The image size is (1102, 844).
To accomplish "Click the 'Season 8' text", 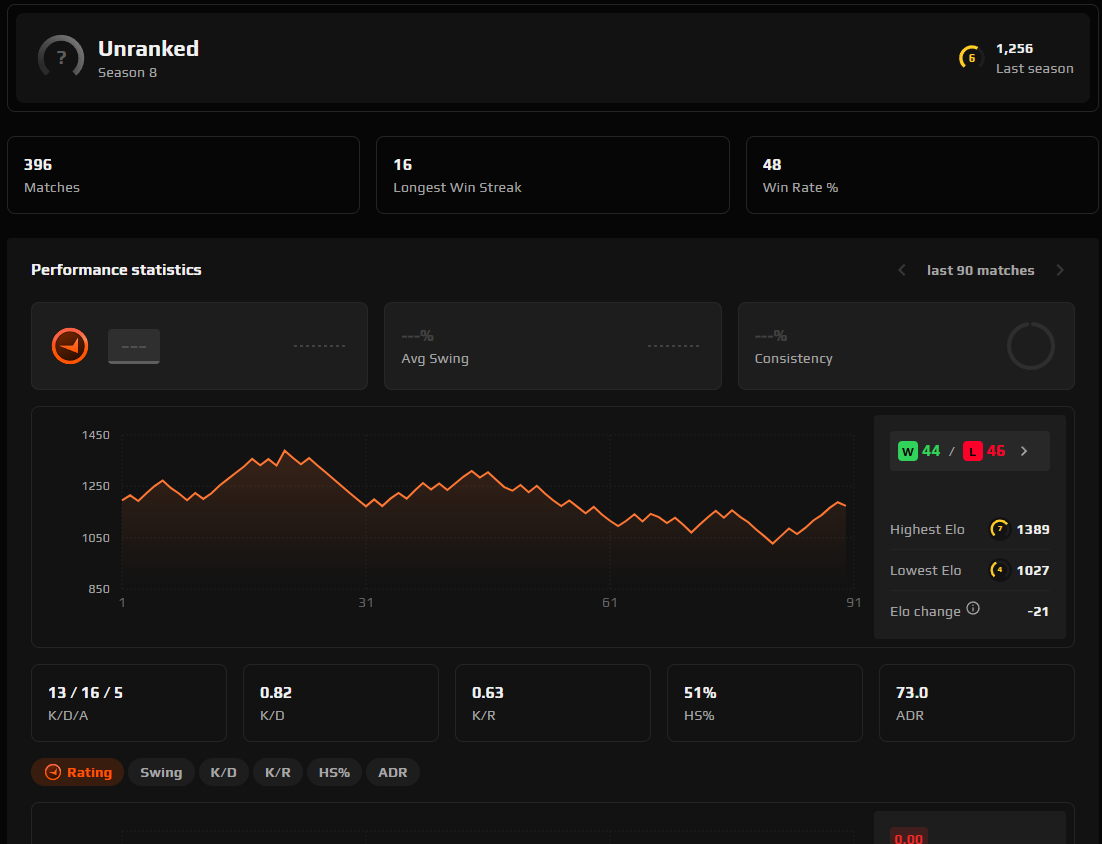I will [x=127, y=72].
